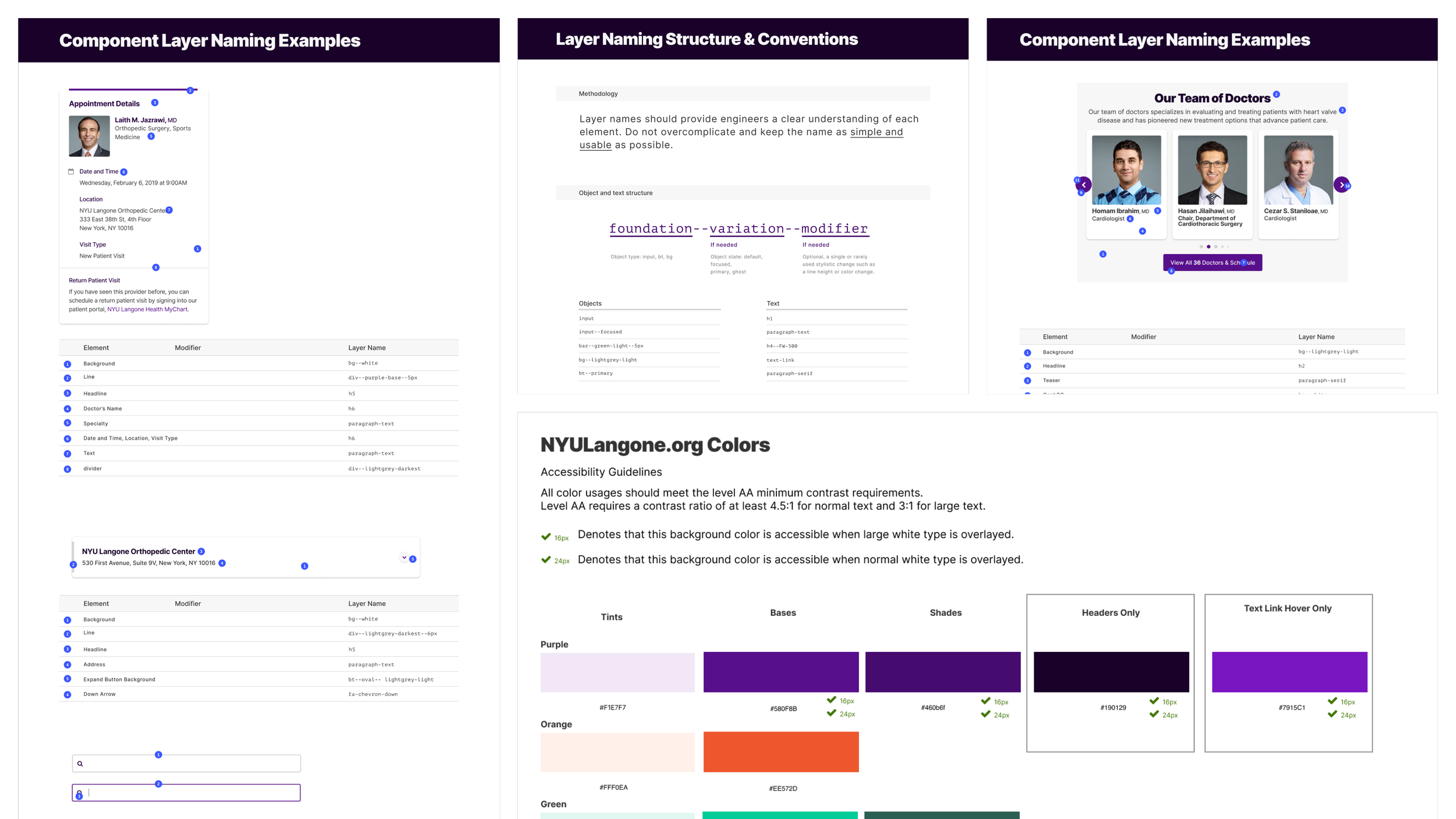Expand the NYU Langone Orthopedic Center card chevron
Screen dimensions: 1456x819
(404, 558)
